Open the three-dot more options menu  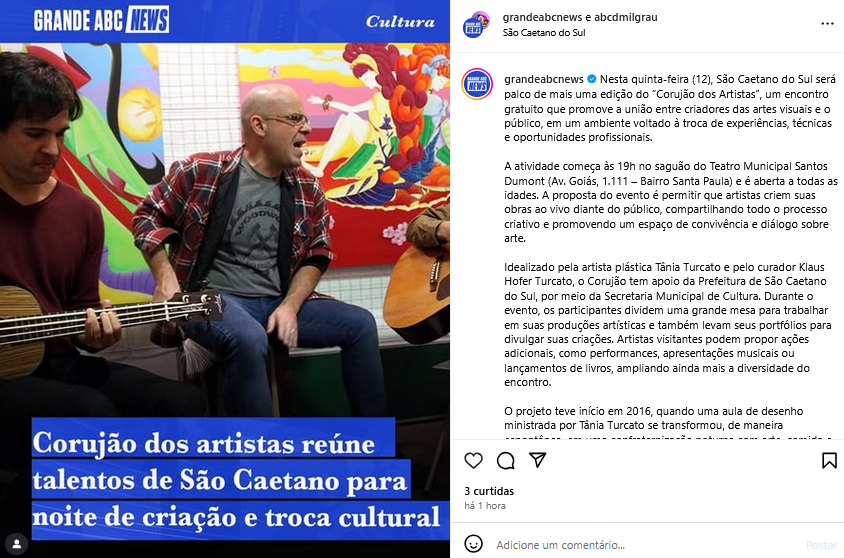point(827,24)
